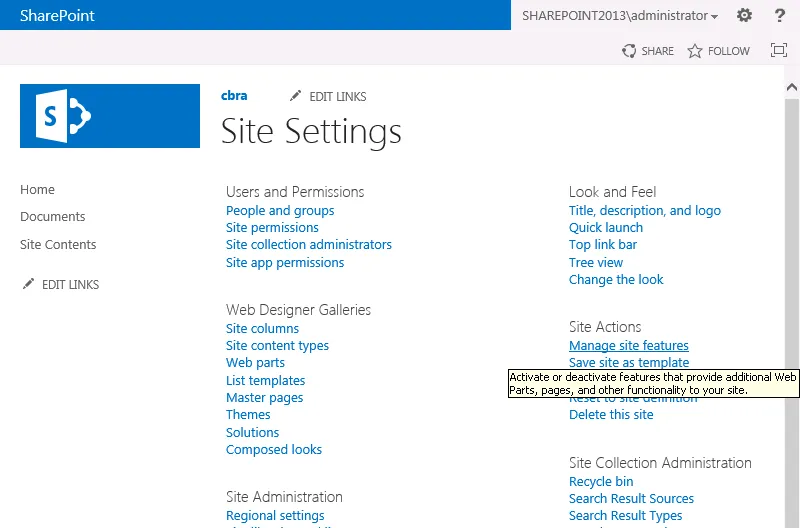800x528 pixels.
Task: Open Title, description, and logo
Action: (x=645, y=211)
